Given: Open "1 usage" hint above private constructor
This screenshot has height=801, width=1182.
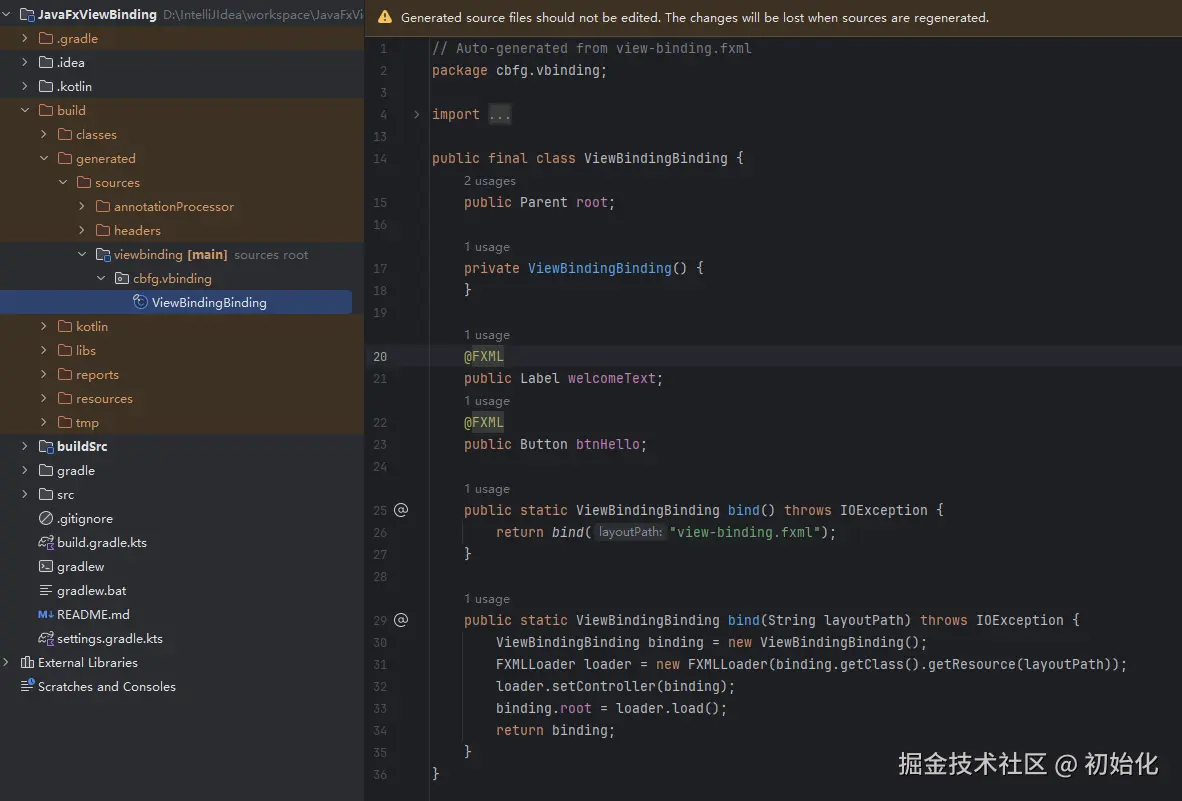Looking at the screenshot, I should [487, 247].
